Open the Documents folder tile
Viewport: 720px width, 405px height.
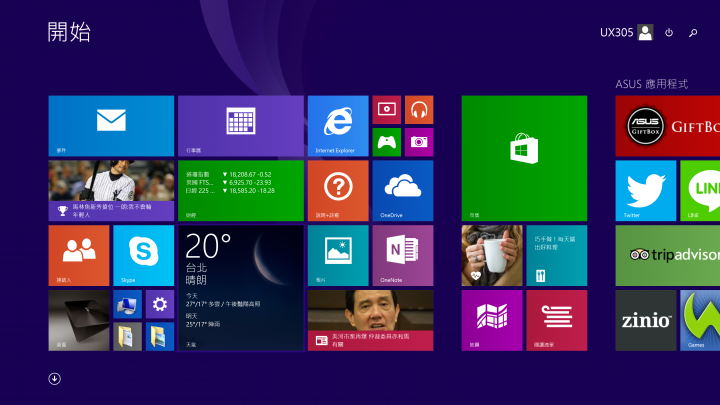127,336
